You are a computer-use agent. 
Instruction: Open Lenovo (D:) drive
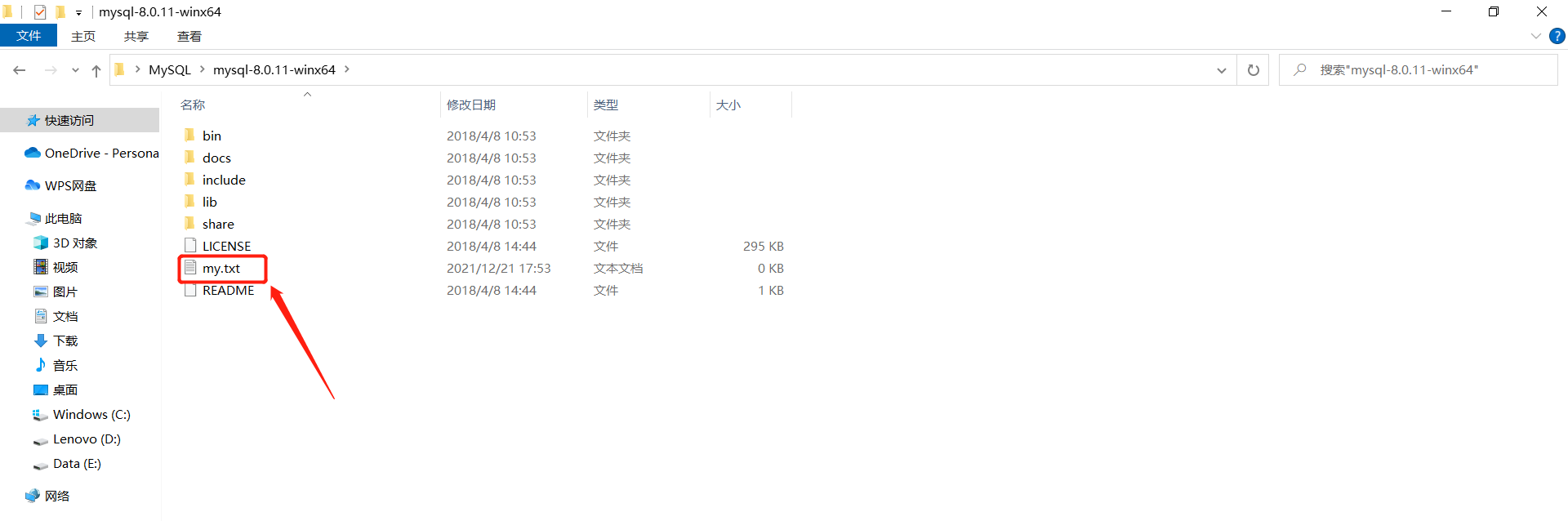pyautogui.click(x=77, y=439)
